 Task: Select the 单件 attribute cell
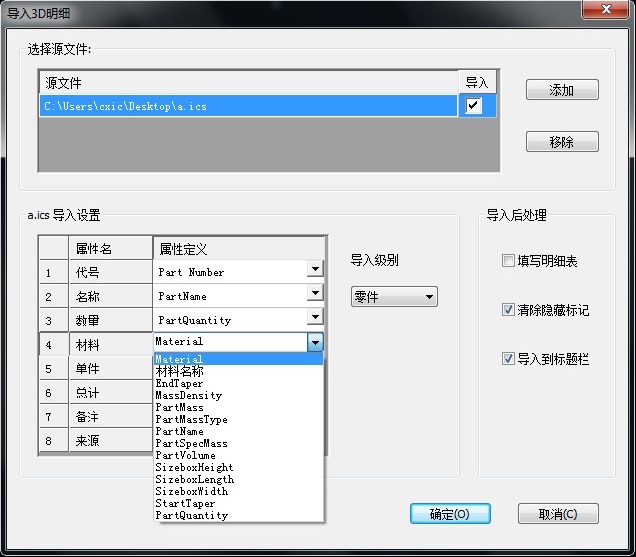pos(110,368)
